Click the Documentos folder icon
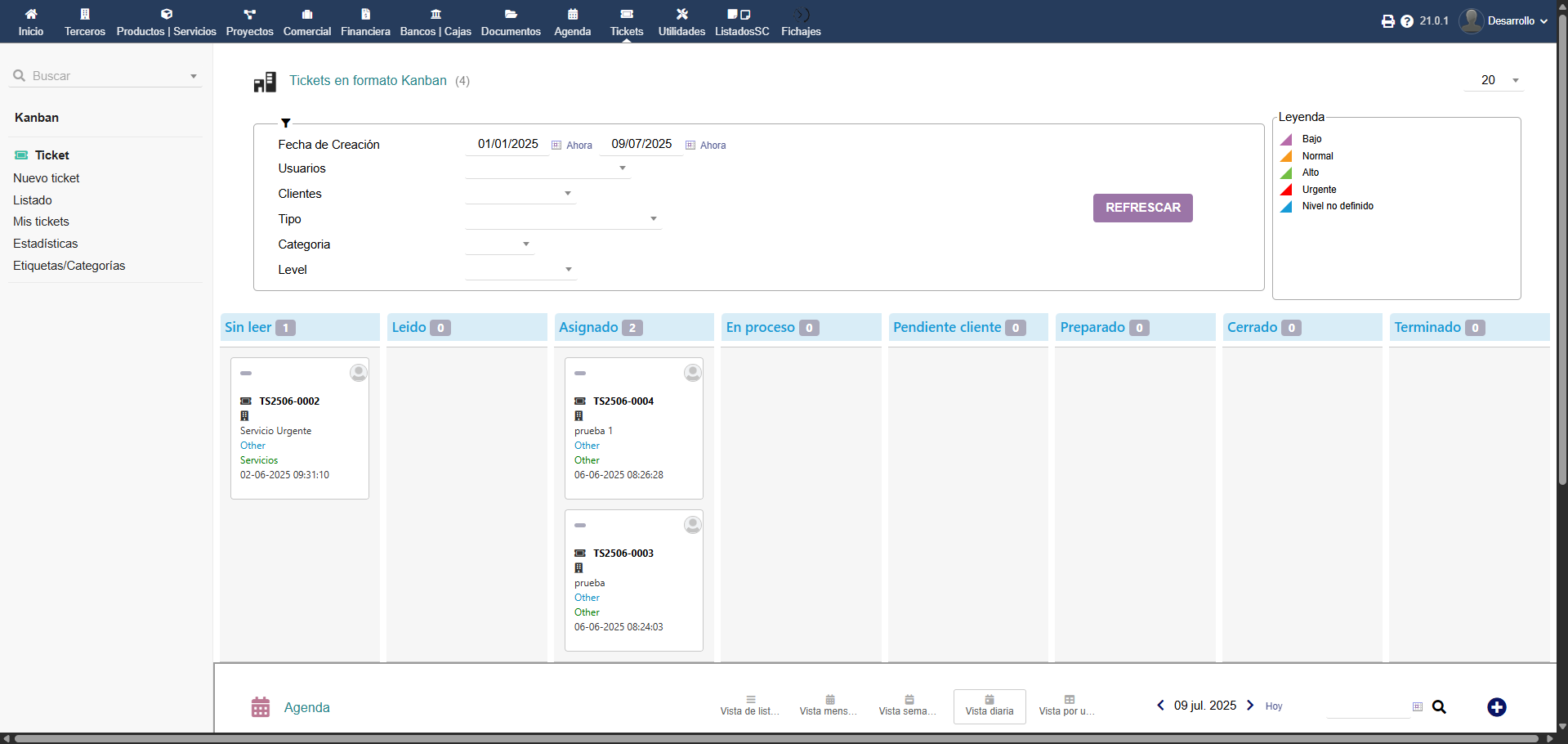Viewport: 1568px width, 744px height. tap(511, 14)
